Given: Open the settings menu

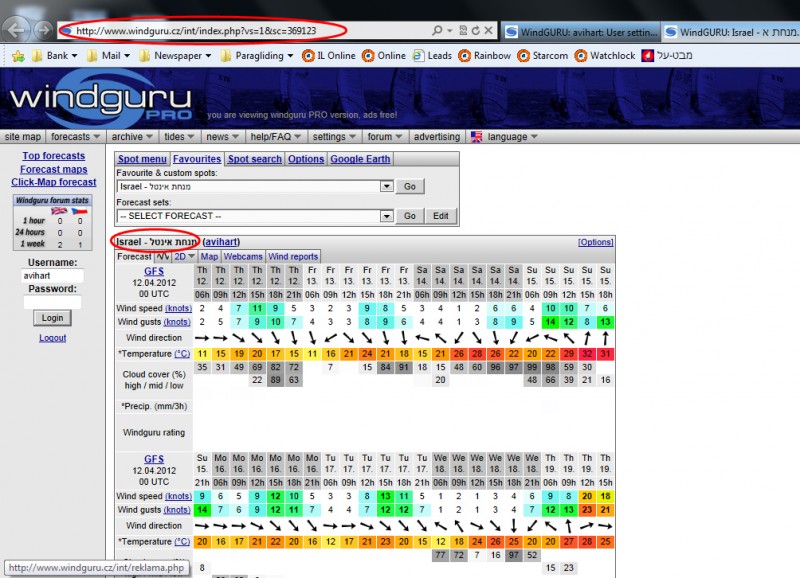Looking at the screenshot, I should (x=334, y=137).
